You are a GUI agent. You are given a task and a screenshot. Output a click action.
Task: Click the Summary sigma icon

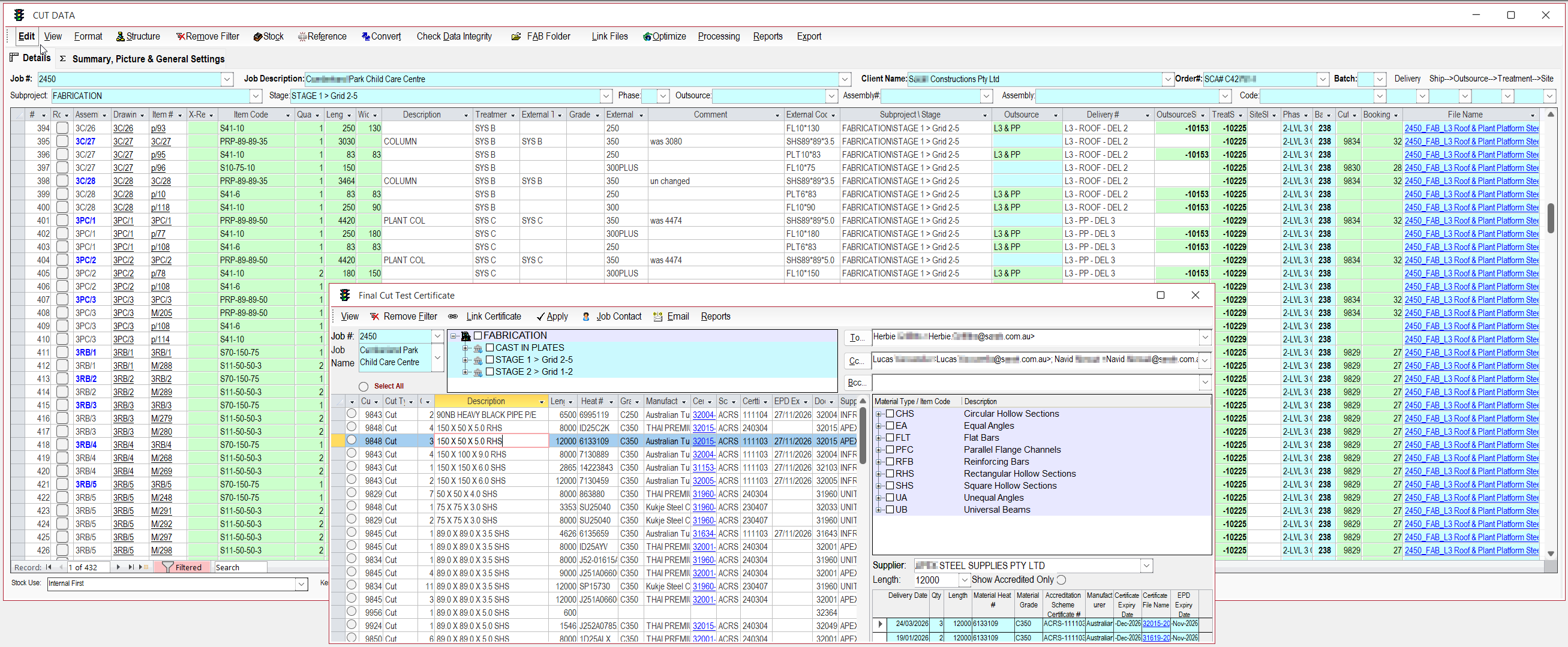click(63, 58)
